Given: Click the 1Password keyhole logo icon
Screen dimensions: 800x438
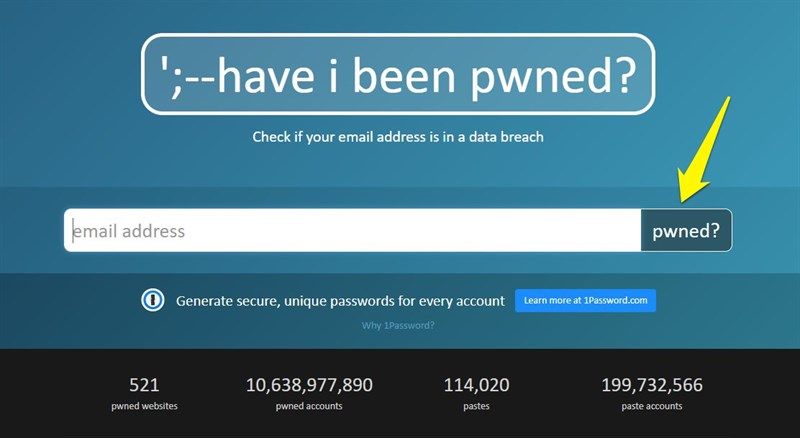Looking at the screenshot, I should [152, 300].
